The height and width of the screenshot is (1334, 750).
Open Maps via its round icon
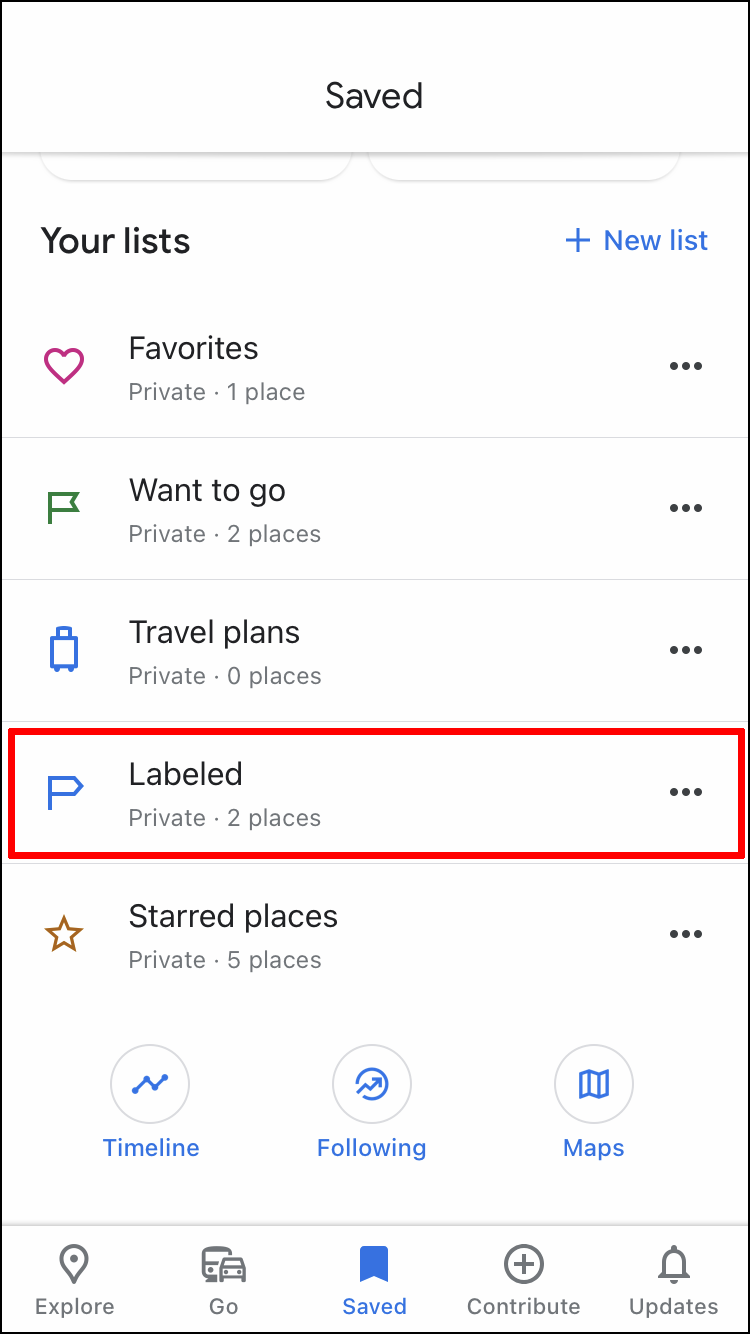point(594,1084)
